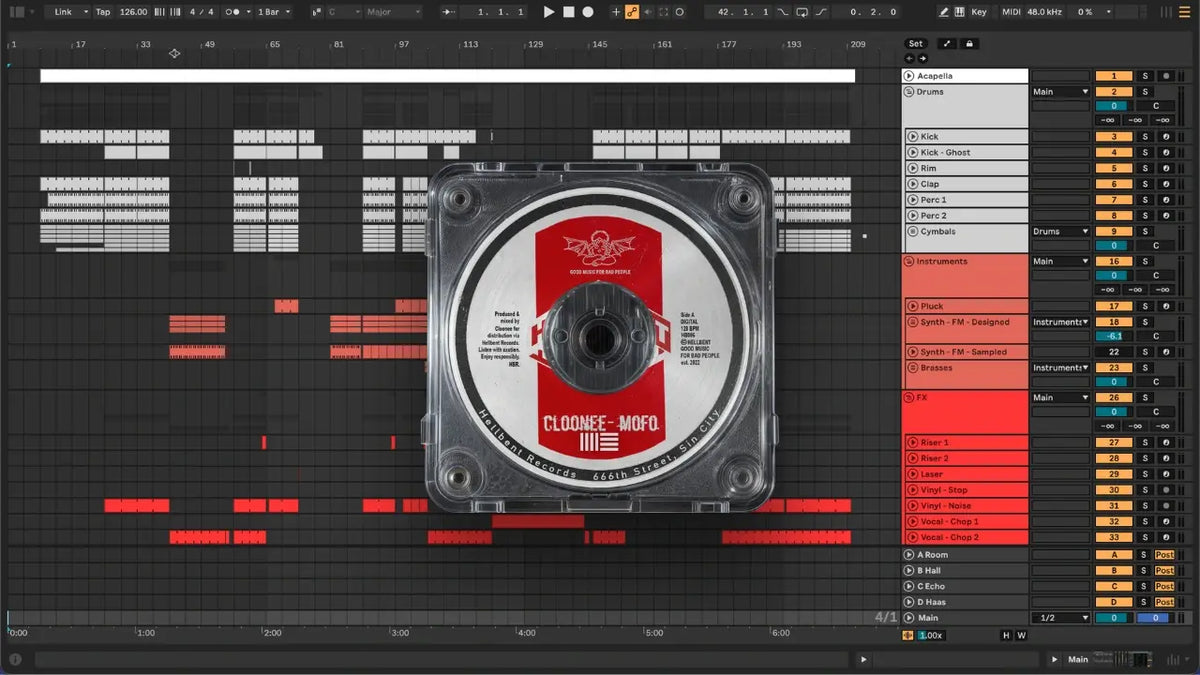Click the Key map mode button
1200x675 pixels.
pyautogui.click(x=978, y=12)
